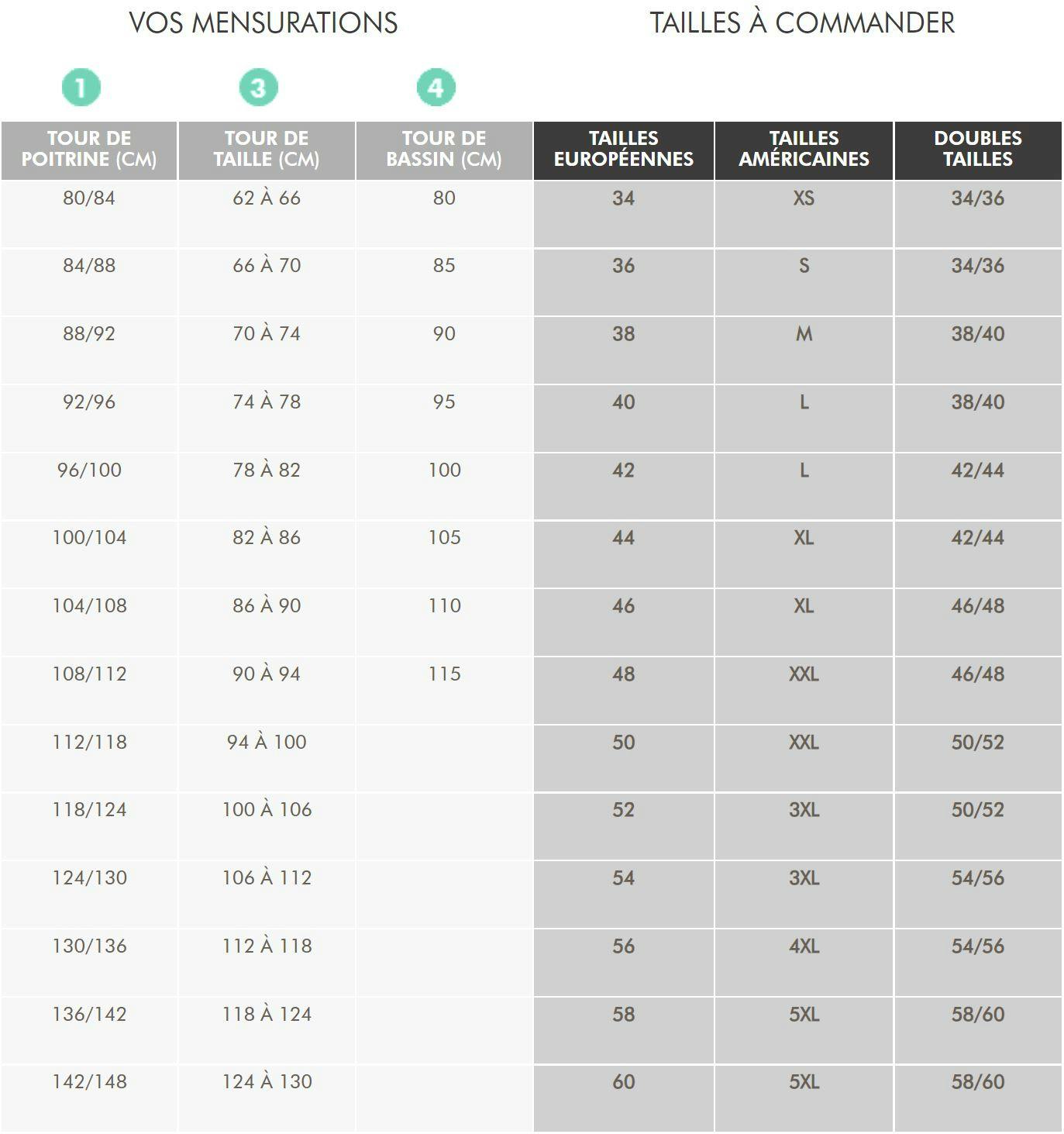Image resolution: width=1064 pixels, height=1134 pixels.
Task: Click the Tailles Américaines header
Action: tap(804, 150)
